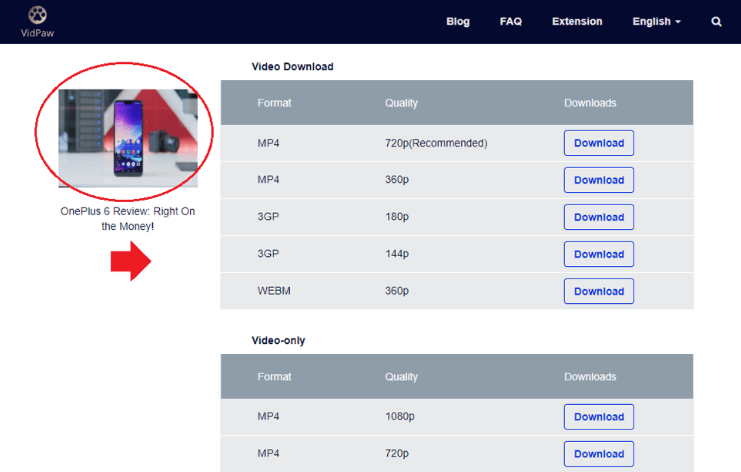Click the 144p quality cell
Screen dimensions: 741x472
coord(397,254)
